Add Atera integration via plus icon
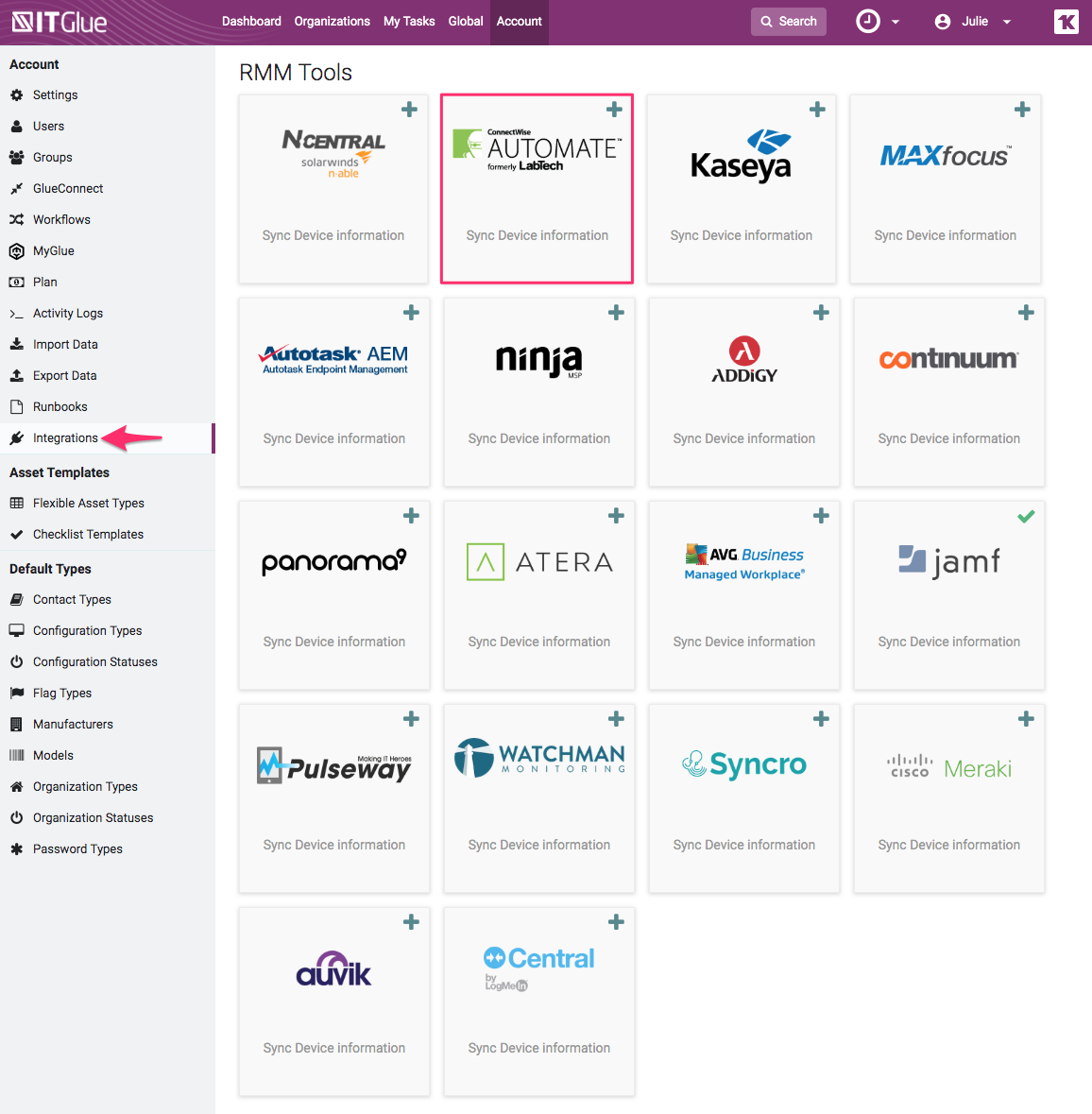Image resolution: width=1092 pixels, height=1114 pixels. point(616,516)
